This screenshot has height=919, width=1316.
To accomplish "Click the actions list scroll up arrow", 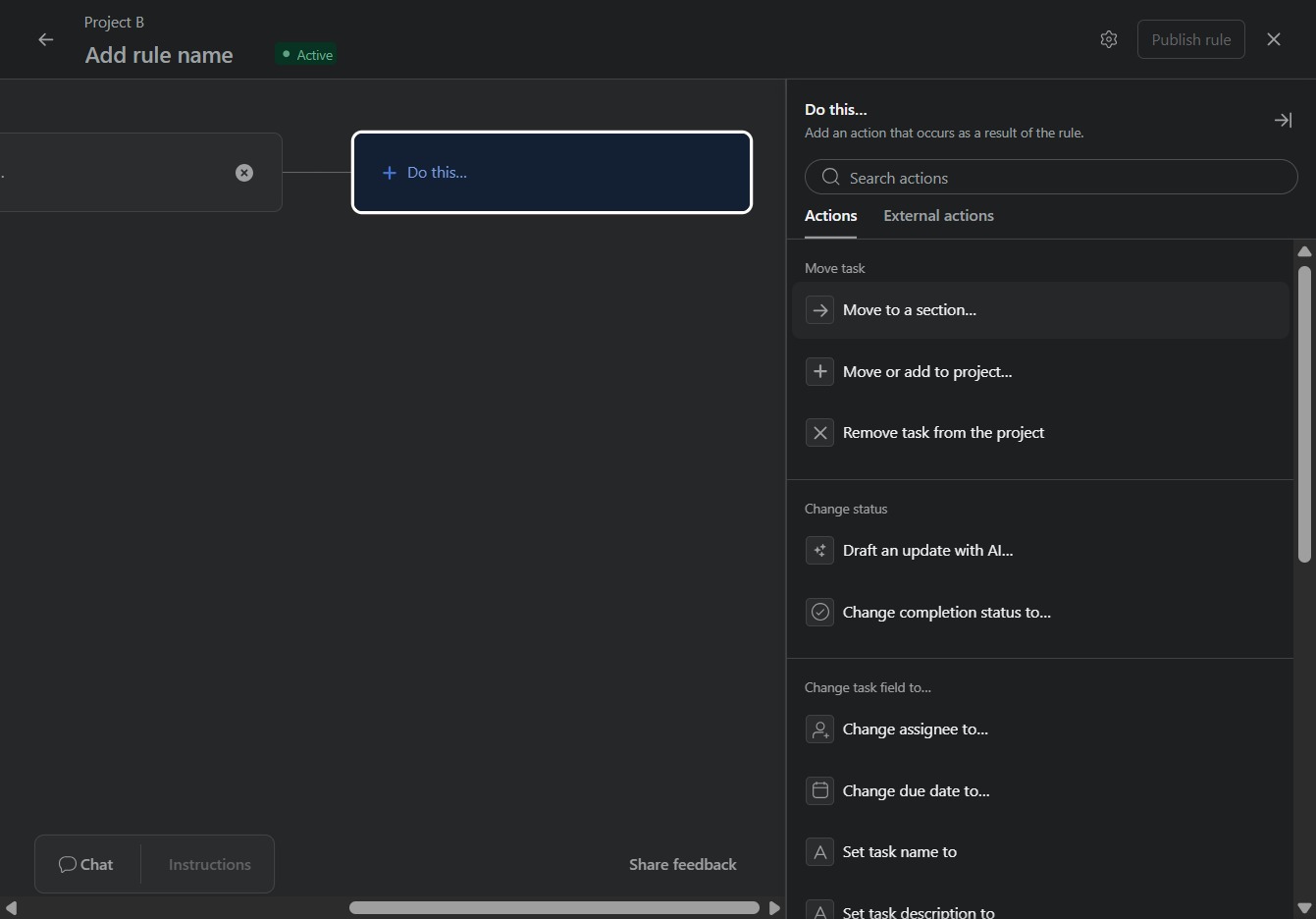I will pyautogui.click(x=1304, y=251).
